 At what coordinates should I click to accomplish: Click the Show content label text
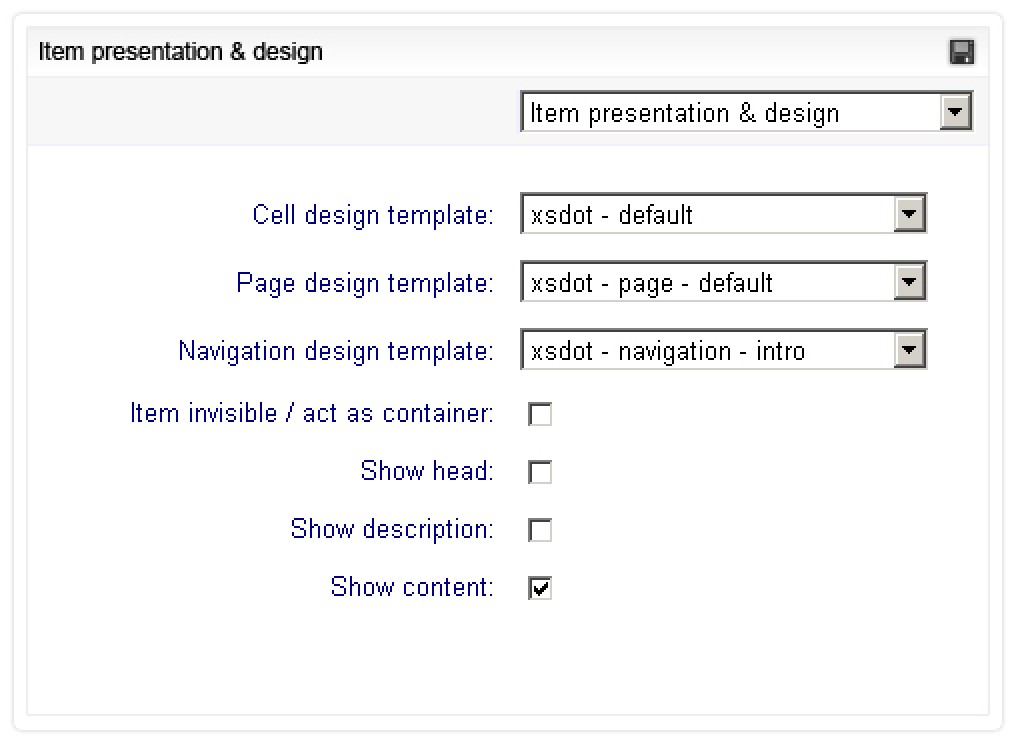coord(412,587)
